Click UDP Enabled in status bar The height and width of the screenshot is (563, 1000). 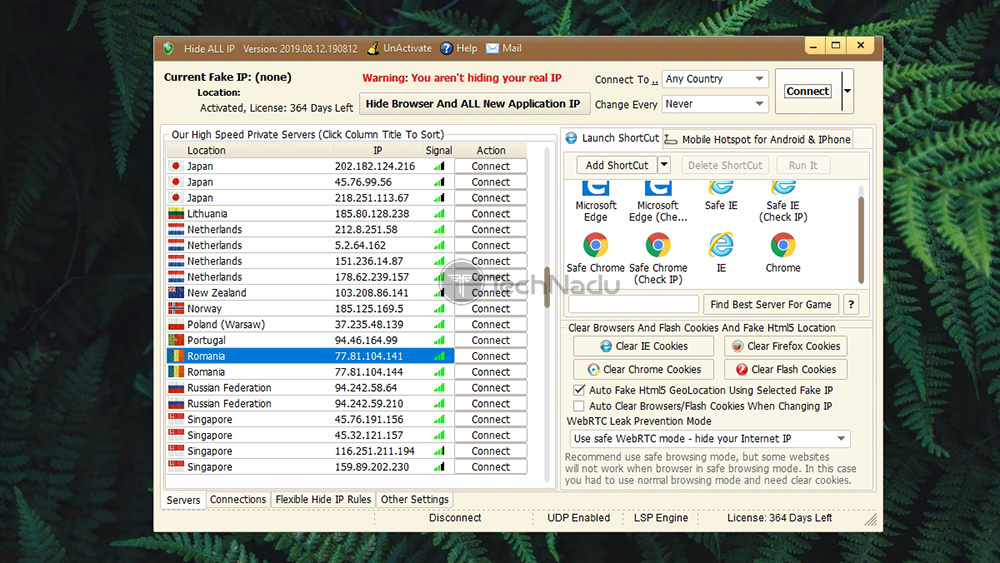pyautogui.click(x=578, y=518)
